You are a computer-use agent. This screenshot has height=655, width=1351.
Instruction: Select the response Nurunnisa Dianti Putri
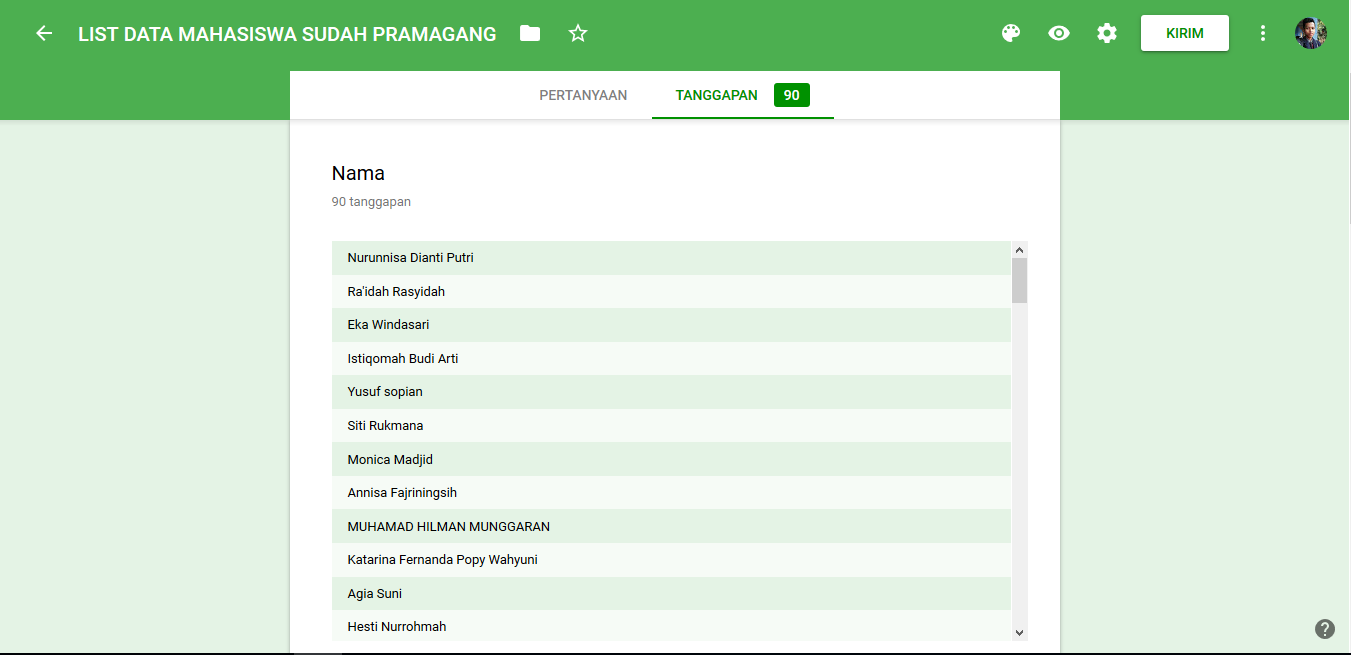pos(410,257)
